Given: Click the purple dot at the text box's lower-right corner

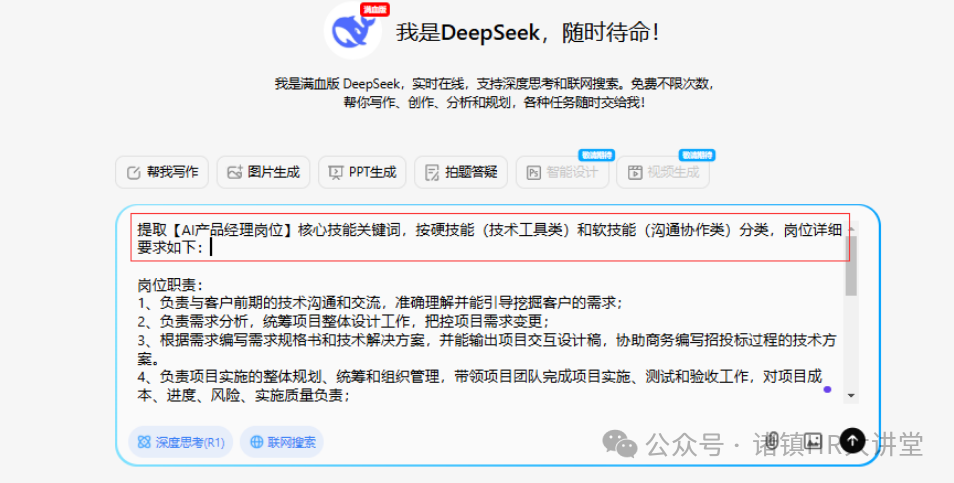Looking at the screenshot, I should point(827,389).
